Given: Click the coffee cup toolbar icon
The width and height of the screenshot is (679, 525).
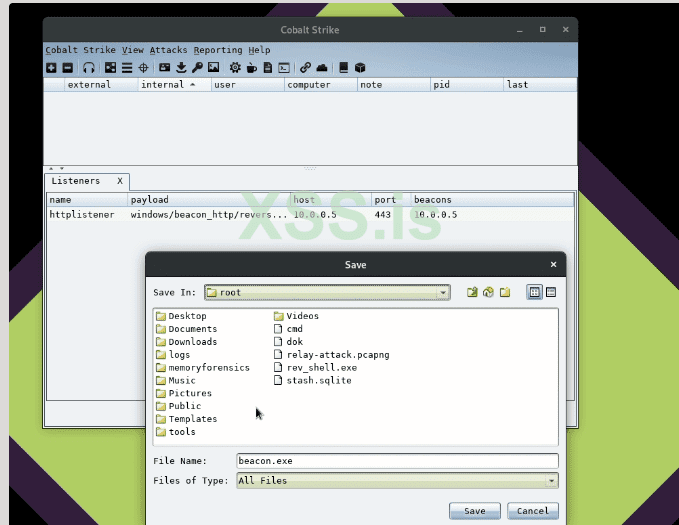Looking at the screenshot, I should coord(252,68).
